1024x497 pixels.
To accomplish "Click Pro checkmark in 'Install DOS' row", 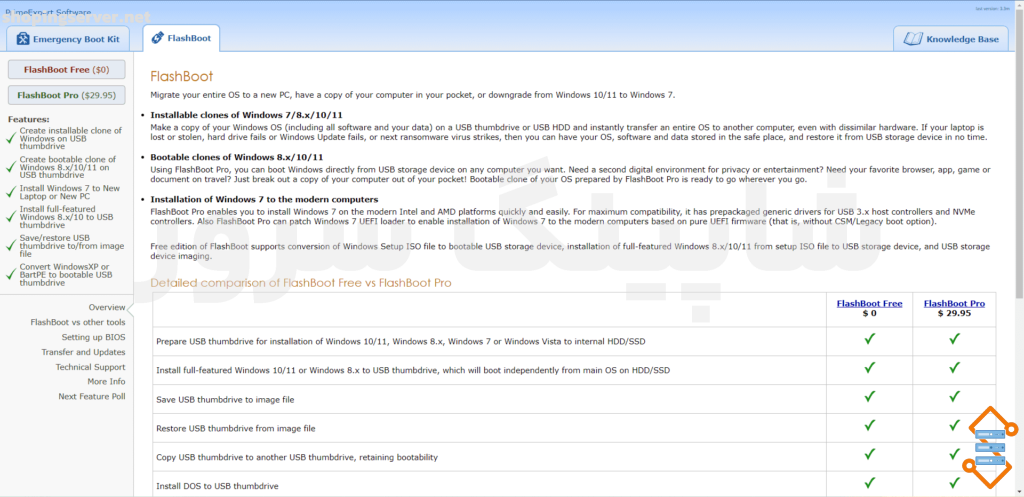I will [955, 483].
